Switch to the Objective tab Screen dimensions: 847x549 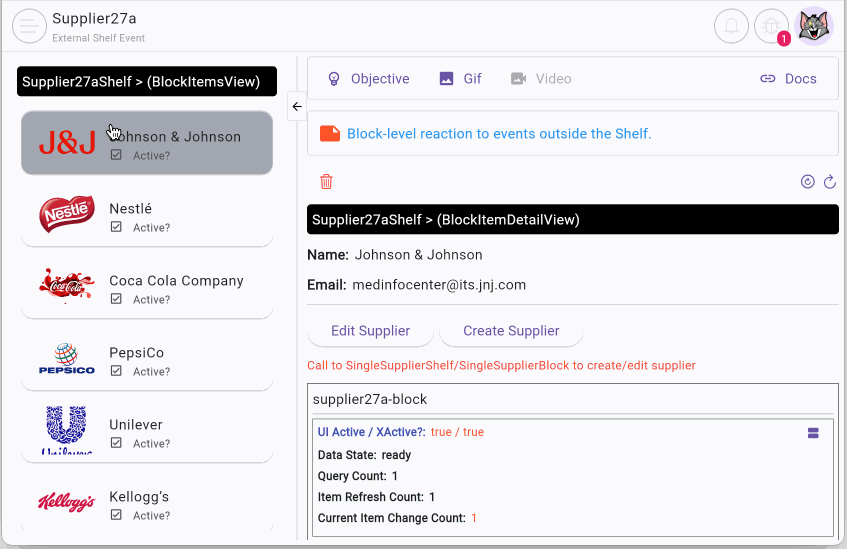368,78
